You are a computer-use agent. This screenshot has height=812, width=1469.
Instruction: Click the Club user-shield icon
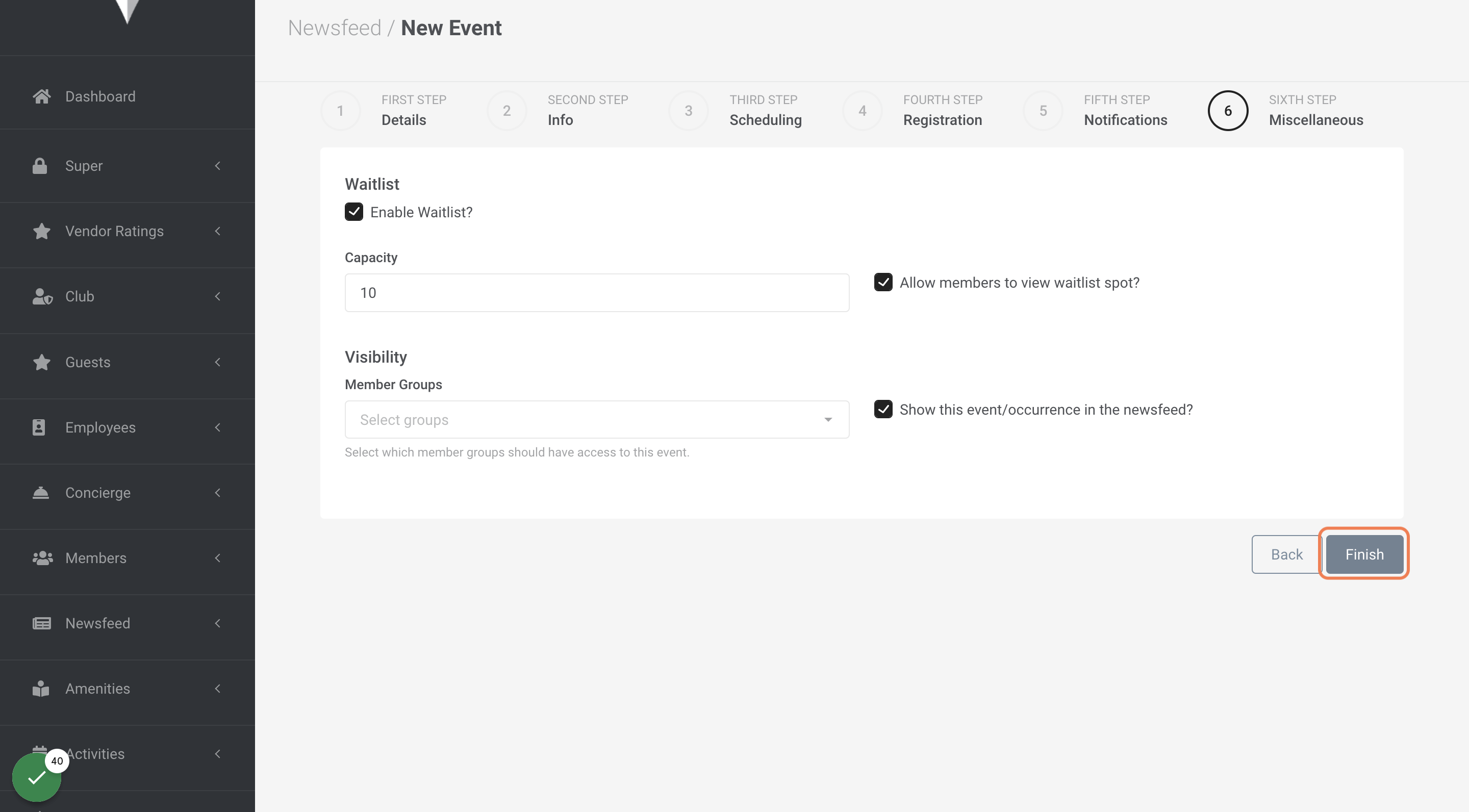(42, 296)
